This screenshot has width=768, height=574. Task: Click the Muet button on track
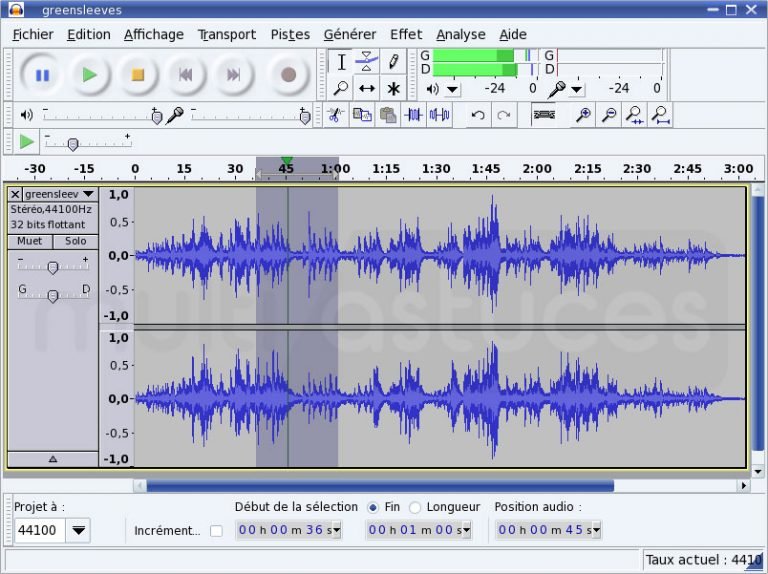(x=30, y=241)
